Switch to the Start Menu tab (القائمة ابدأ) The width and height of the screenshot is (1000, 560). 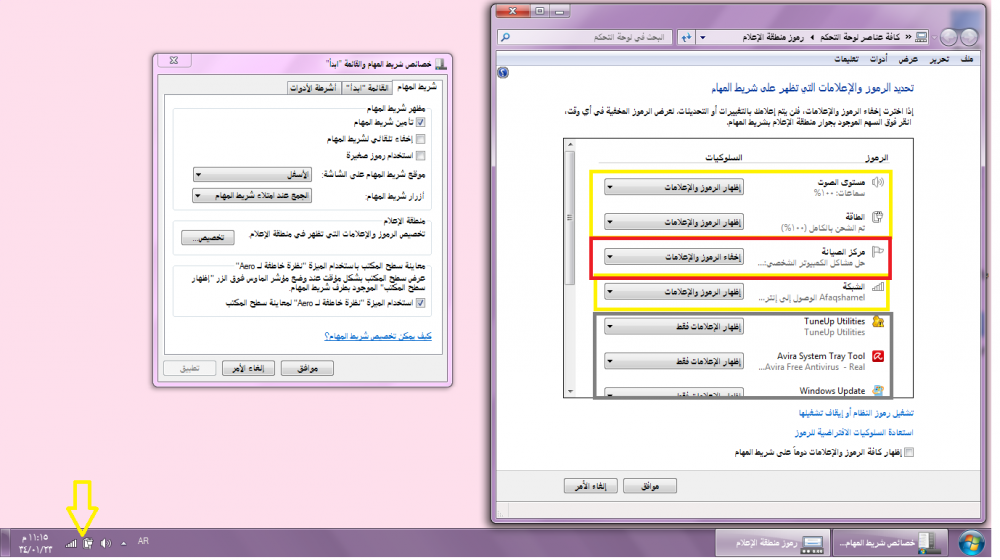363,88
